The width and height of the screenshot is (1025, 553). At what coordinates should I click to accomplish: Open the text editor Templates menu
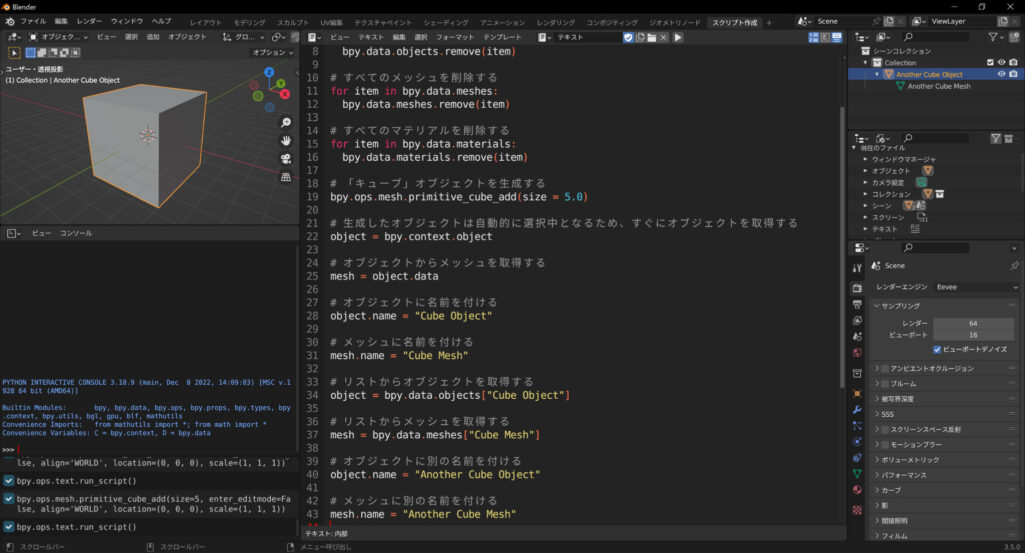click(x=502, y=37)
